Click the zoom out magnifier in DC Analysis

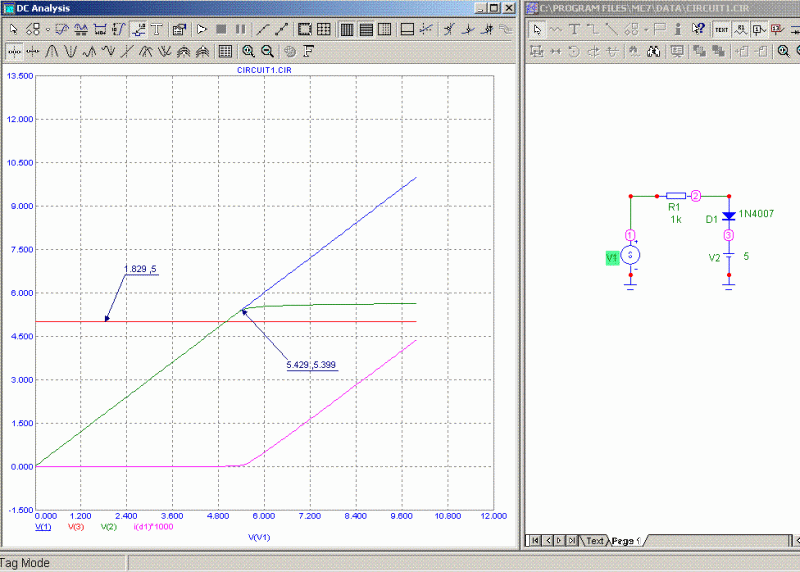tap(267, 50)
